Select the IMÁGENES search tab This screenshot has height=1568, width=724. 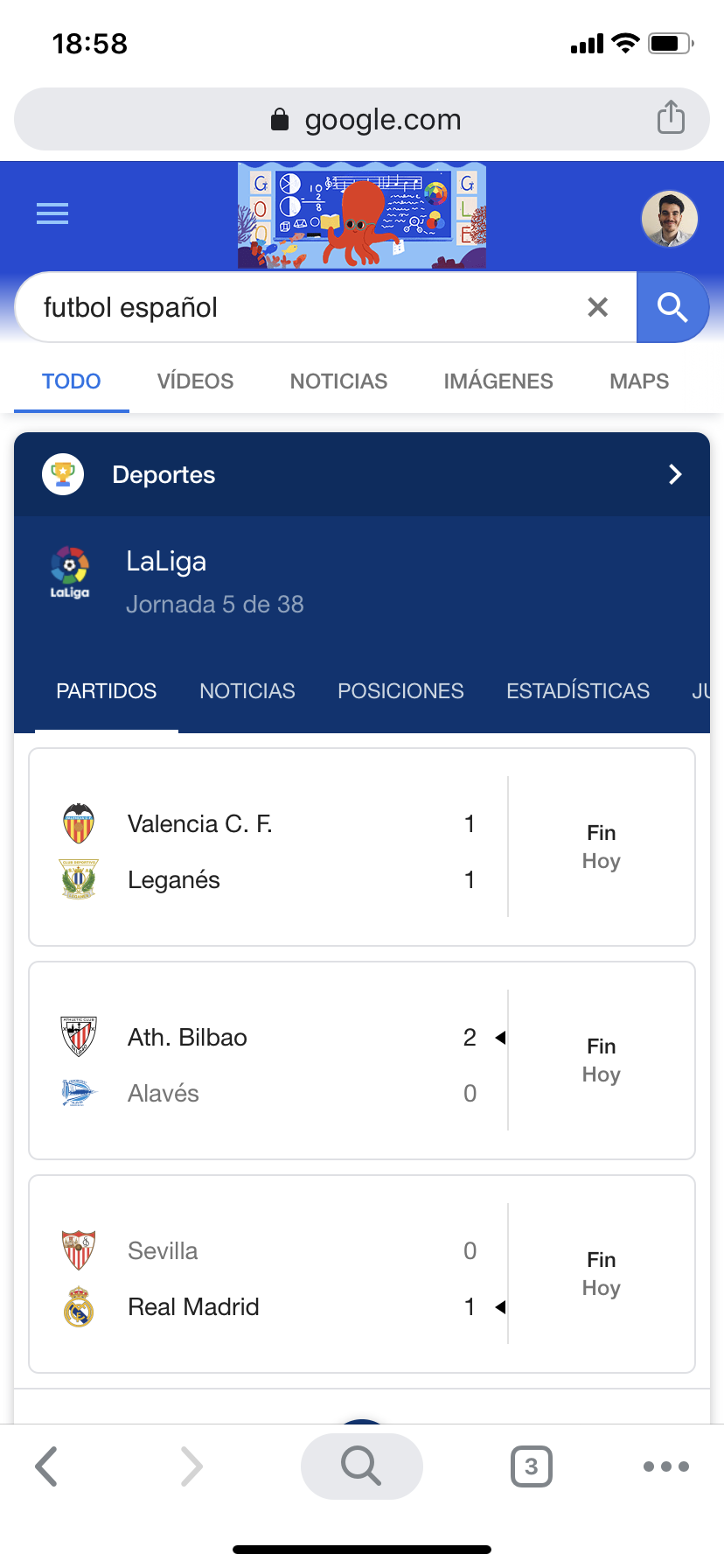pyautogui.click(x=498, y=381)
